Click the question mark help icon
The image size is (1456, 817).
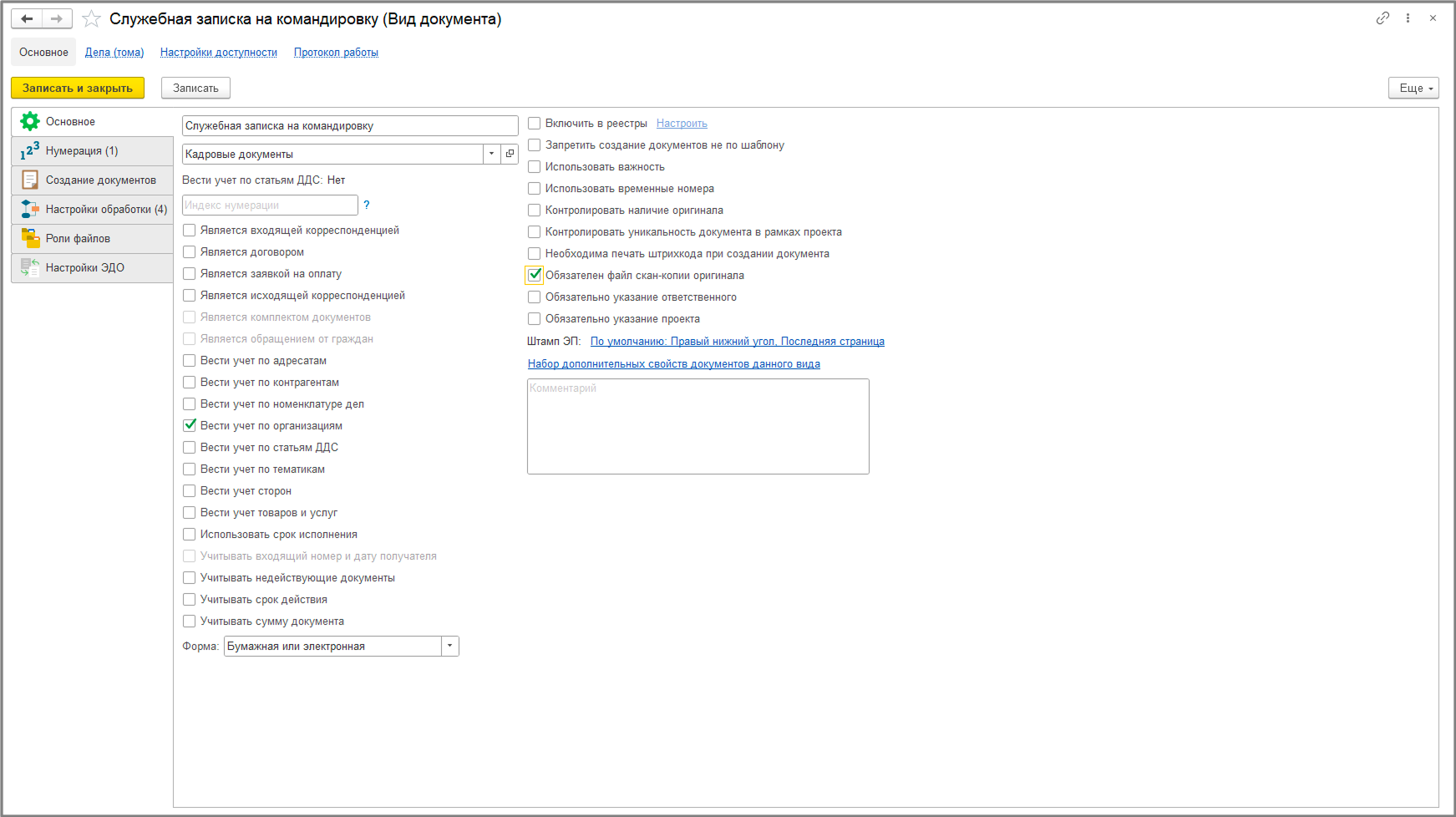tap(367, 205)
